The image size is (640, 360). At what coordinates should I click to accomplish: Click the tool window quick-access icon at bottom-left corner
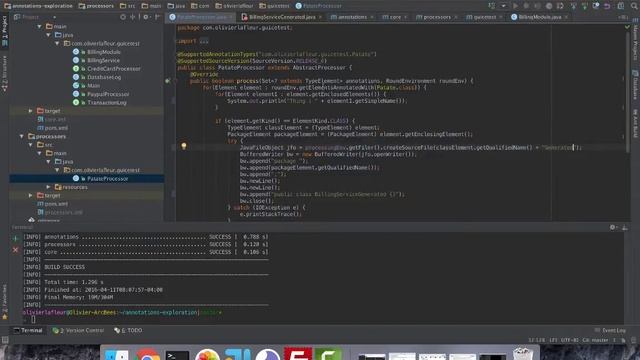point(5,340)
